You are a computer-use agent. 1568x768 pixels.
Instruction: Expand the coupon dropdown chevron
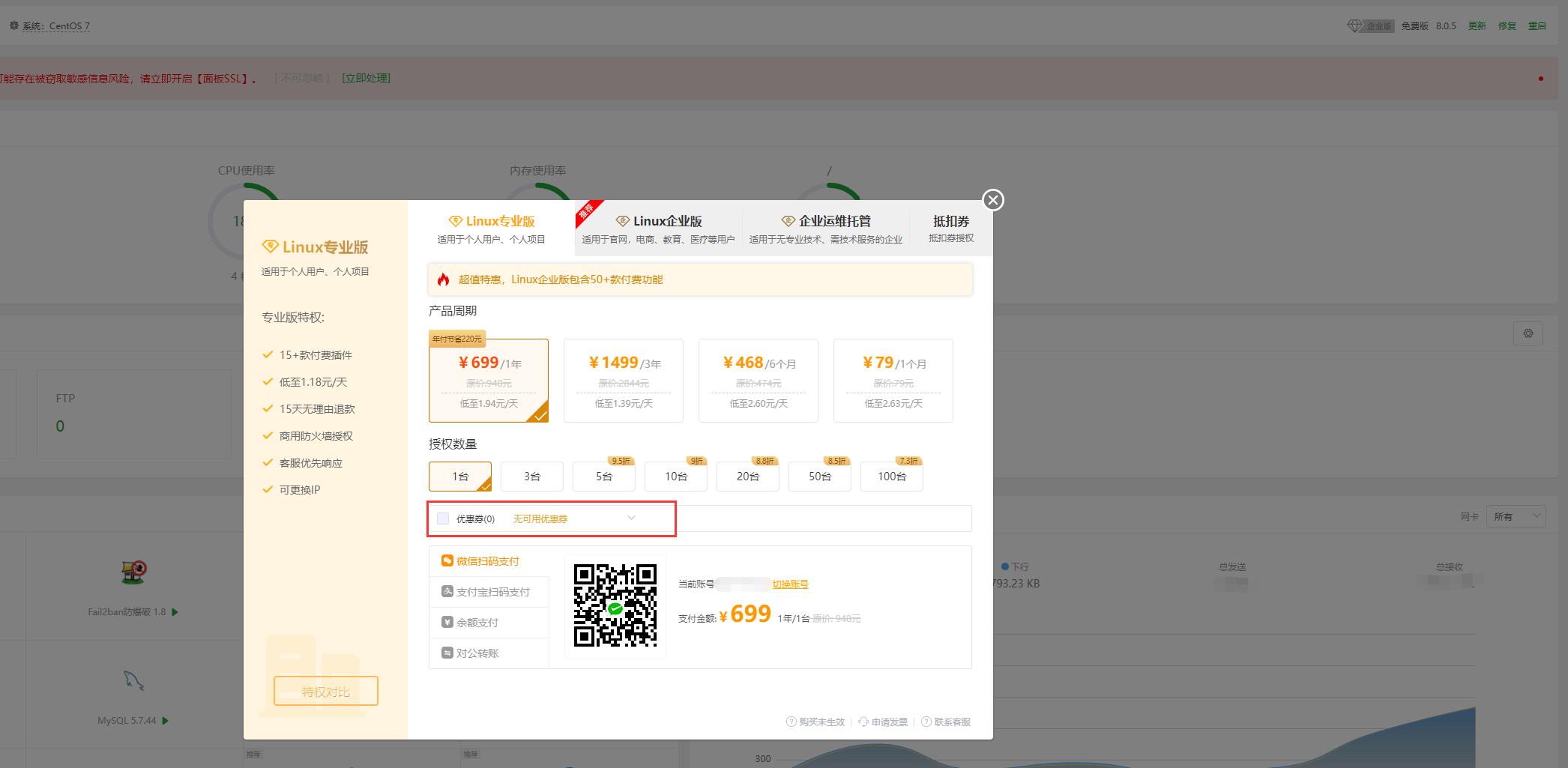[x=631, y=518]
